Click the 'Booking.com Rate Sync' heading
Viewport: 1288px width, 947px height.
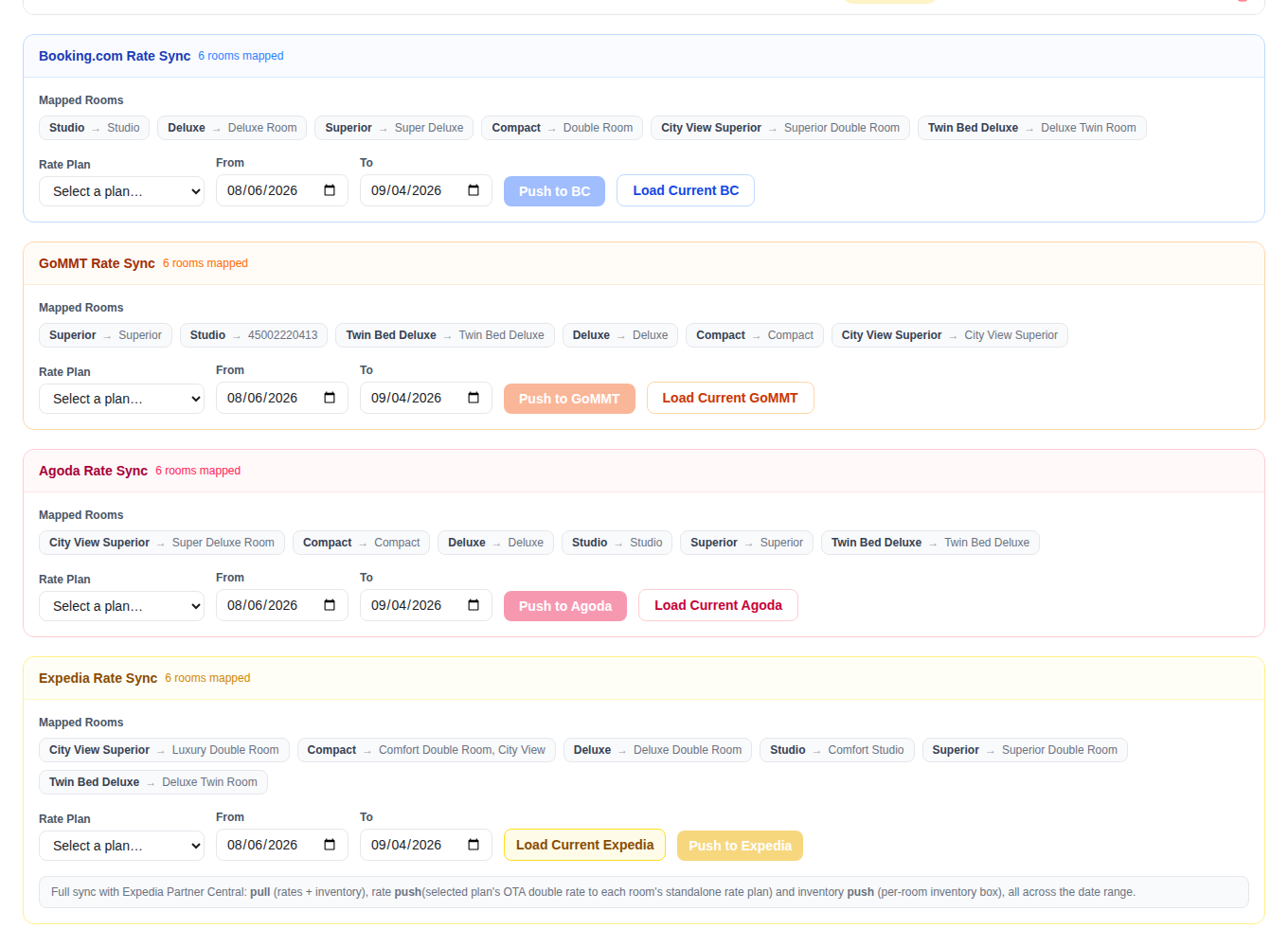[x=115, y=56]
